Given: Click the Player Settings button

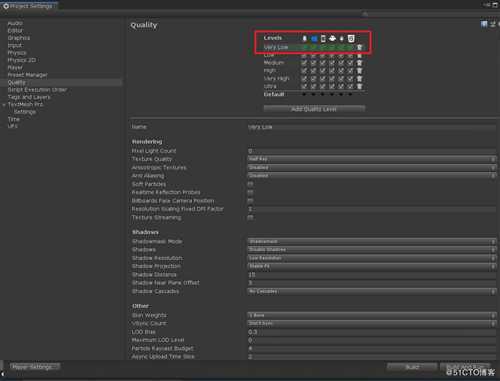Looking at the screenshot, I should [x=34, y=367].
